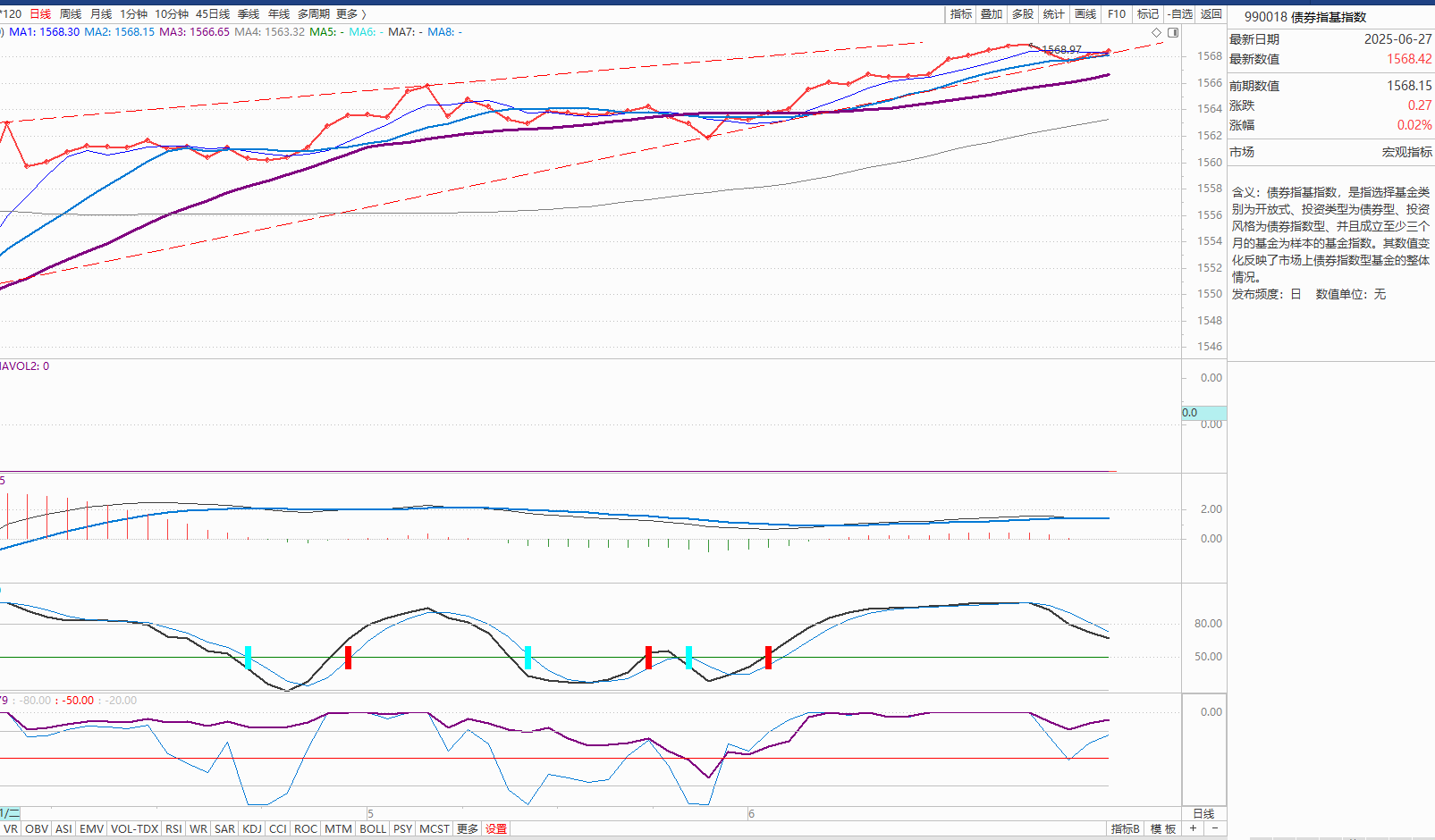Click the 990018 债券指基指数 title
1435x840 pixels.
(1305, 17)
